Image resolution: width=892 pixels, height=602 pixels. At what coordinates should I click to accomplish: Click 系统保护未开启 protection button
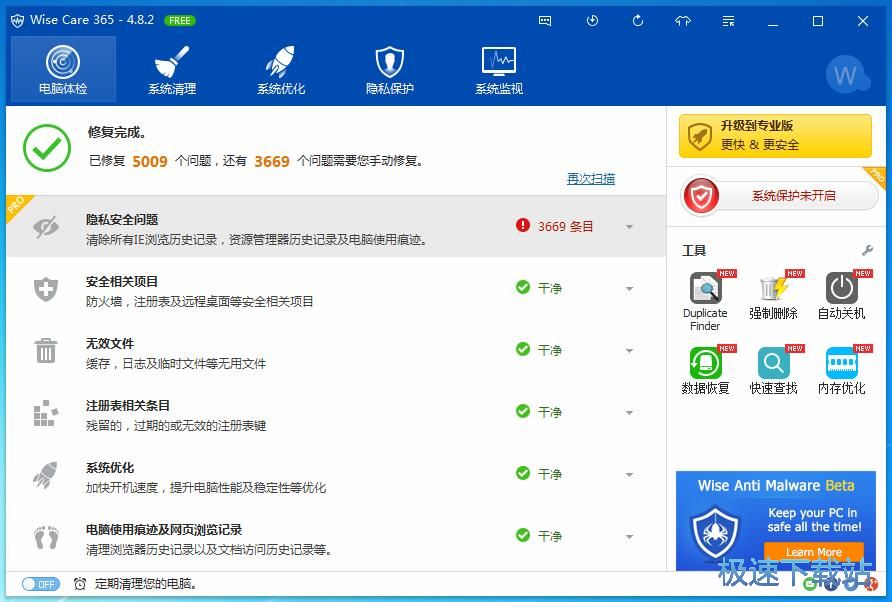point(779,196)
